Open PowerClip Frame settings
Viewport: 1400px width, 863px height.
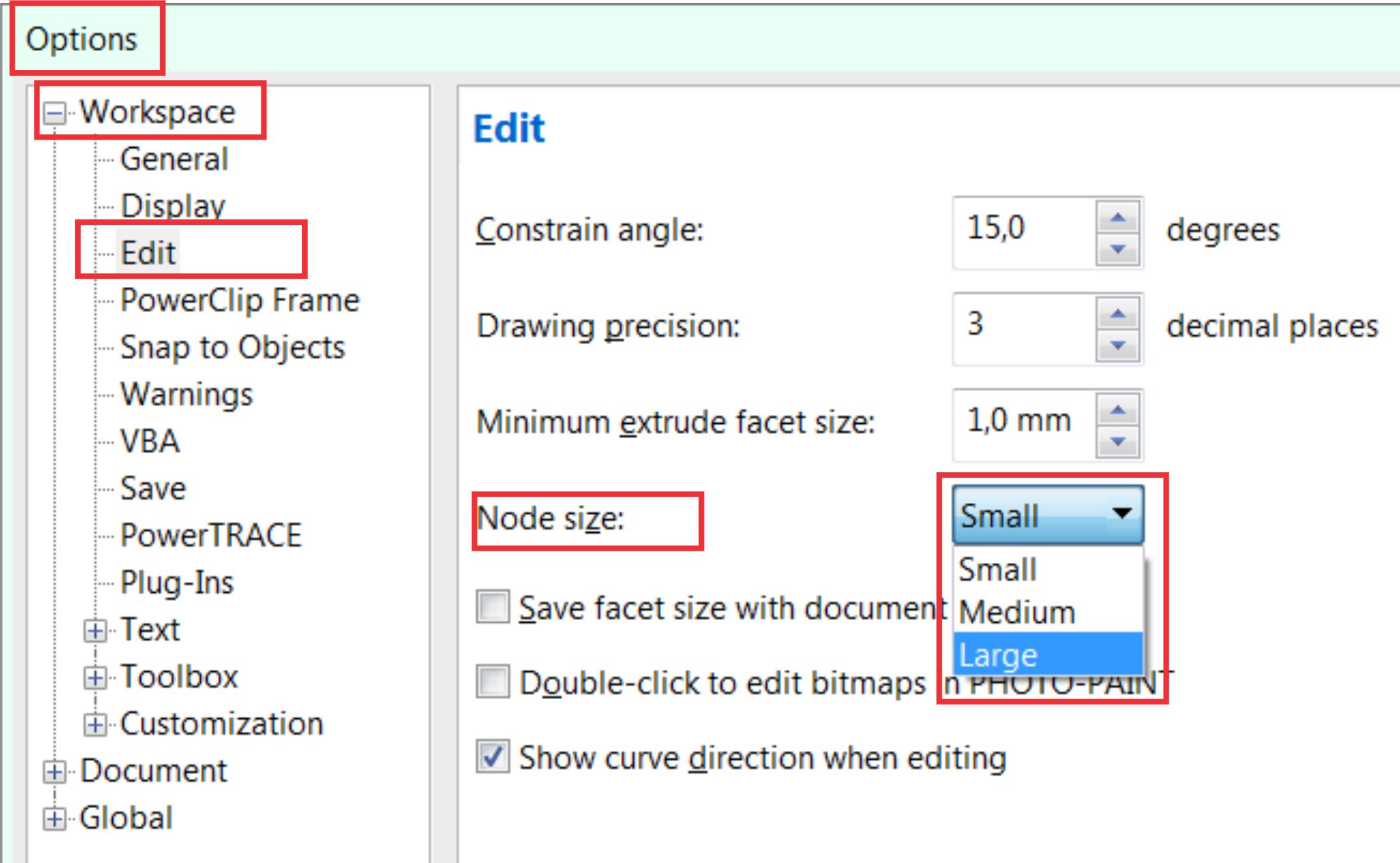[240, 300]
